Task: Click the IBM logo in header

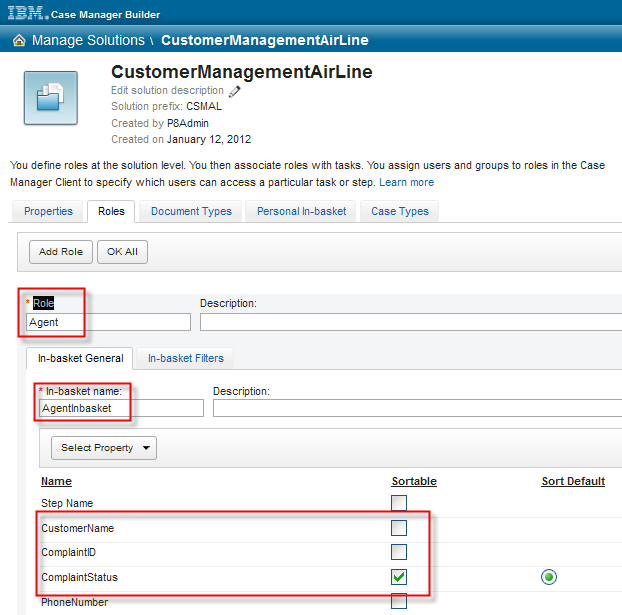Action: (28, 13)
